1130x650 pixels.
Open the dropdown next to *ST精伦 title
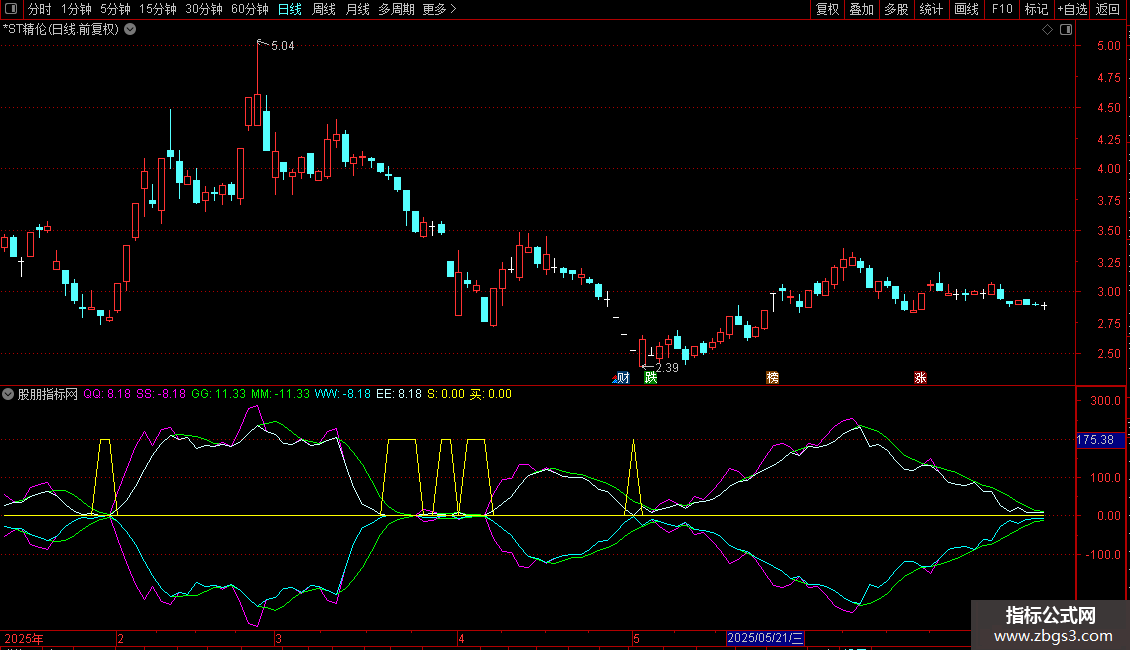click(131, 29)
